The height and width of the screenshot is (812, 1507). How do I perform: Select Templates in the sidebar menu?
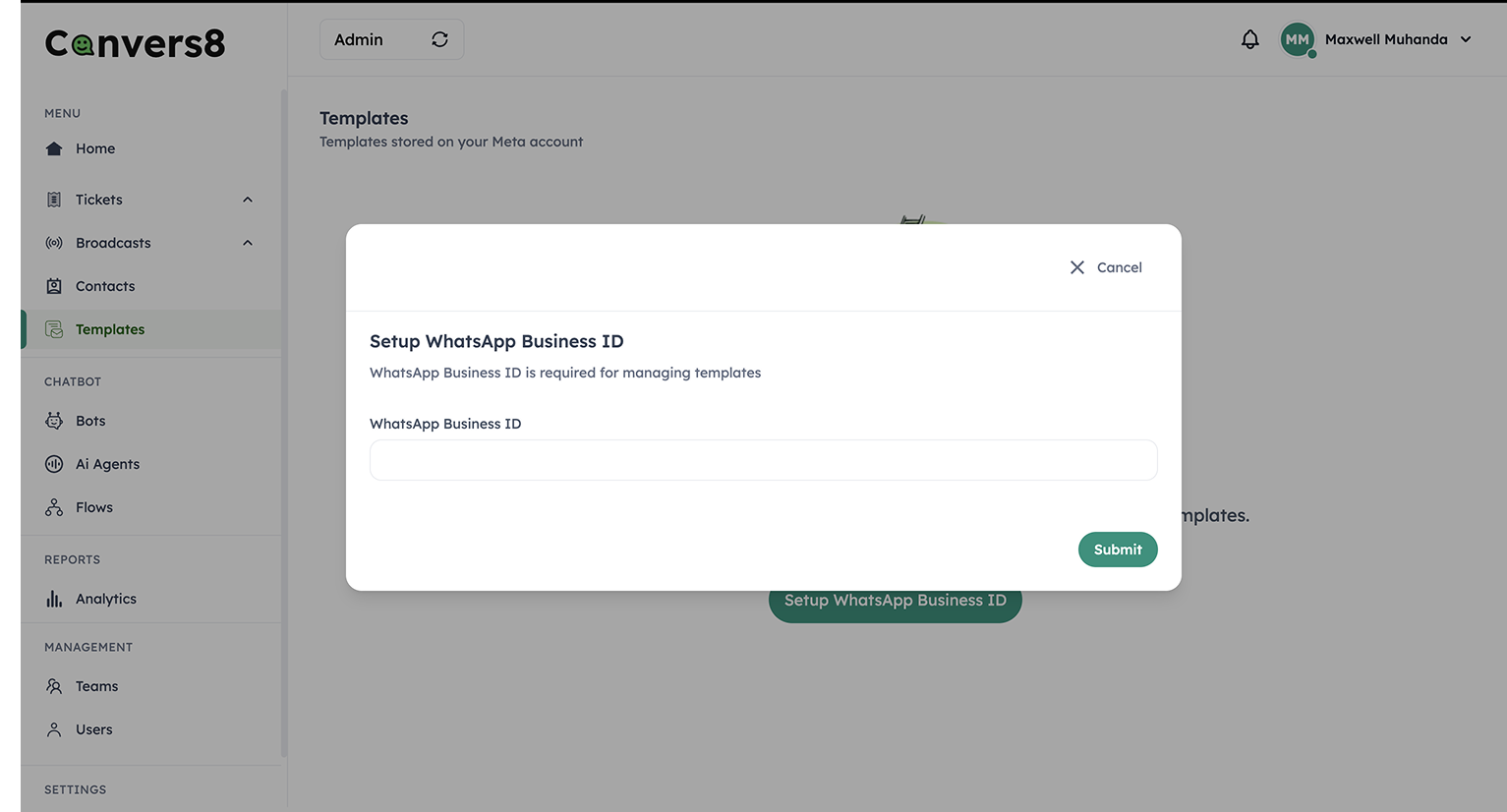click(x=109, y=328)
